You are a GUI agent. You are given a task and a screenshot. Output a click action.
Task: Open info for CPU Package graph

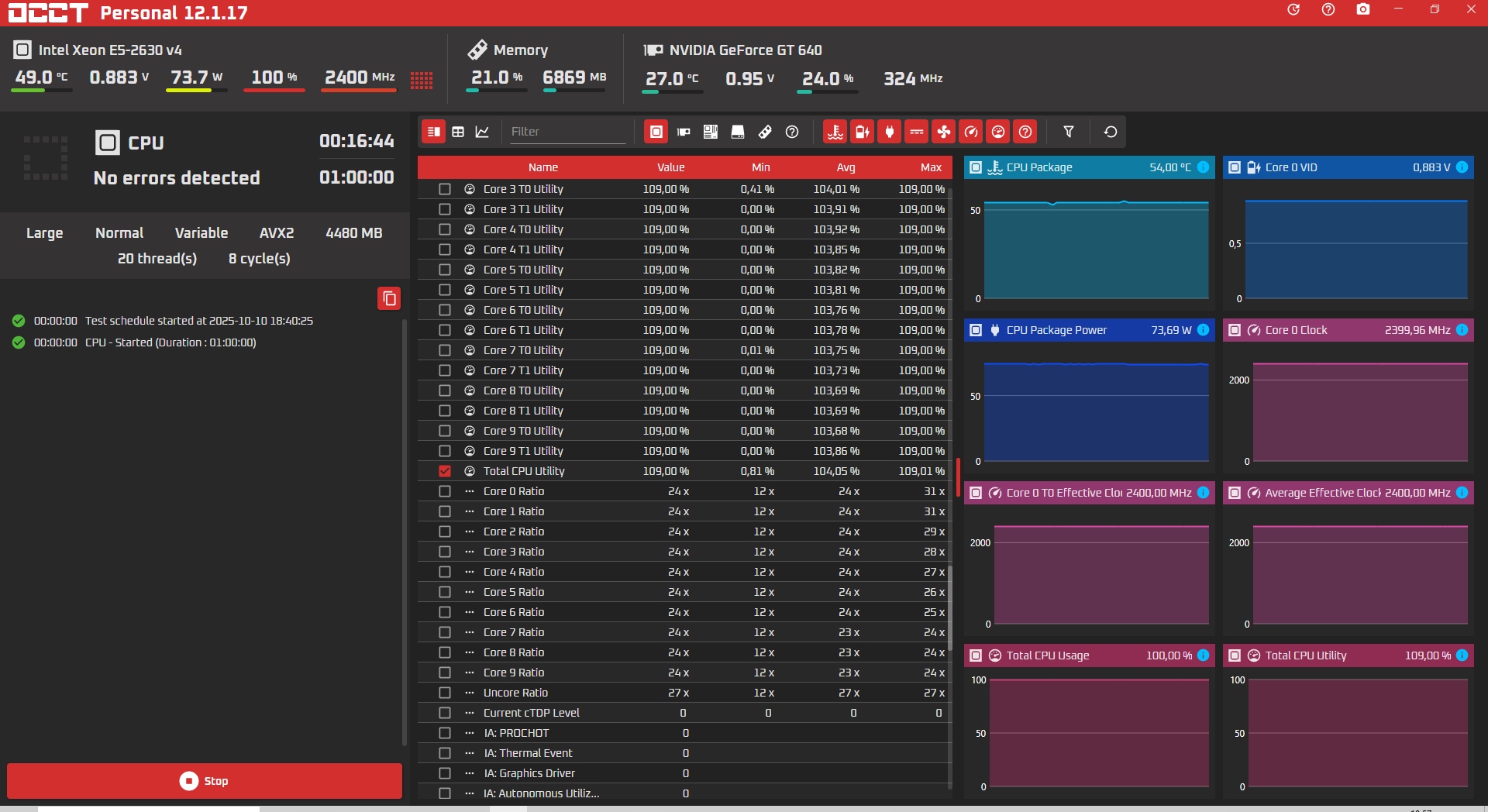[x=1203, y=167]
